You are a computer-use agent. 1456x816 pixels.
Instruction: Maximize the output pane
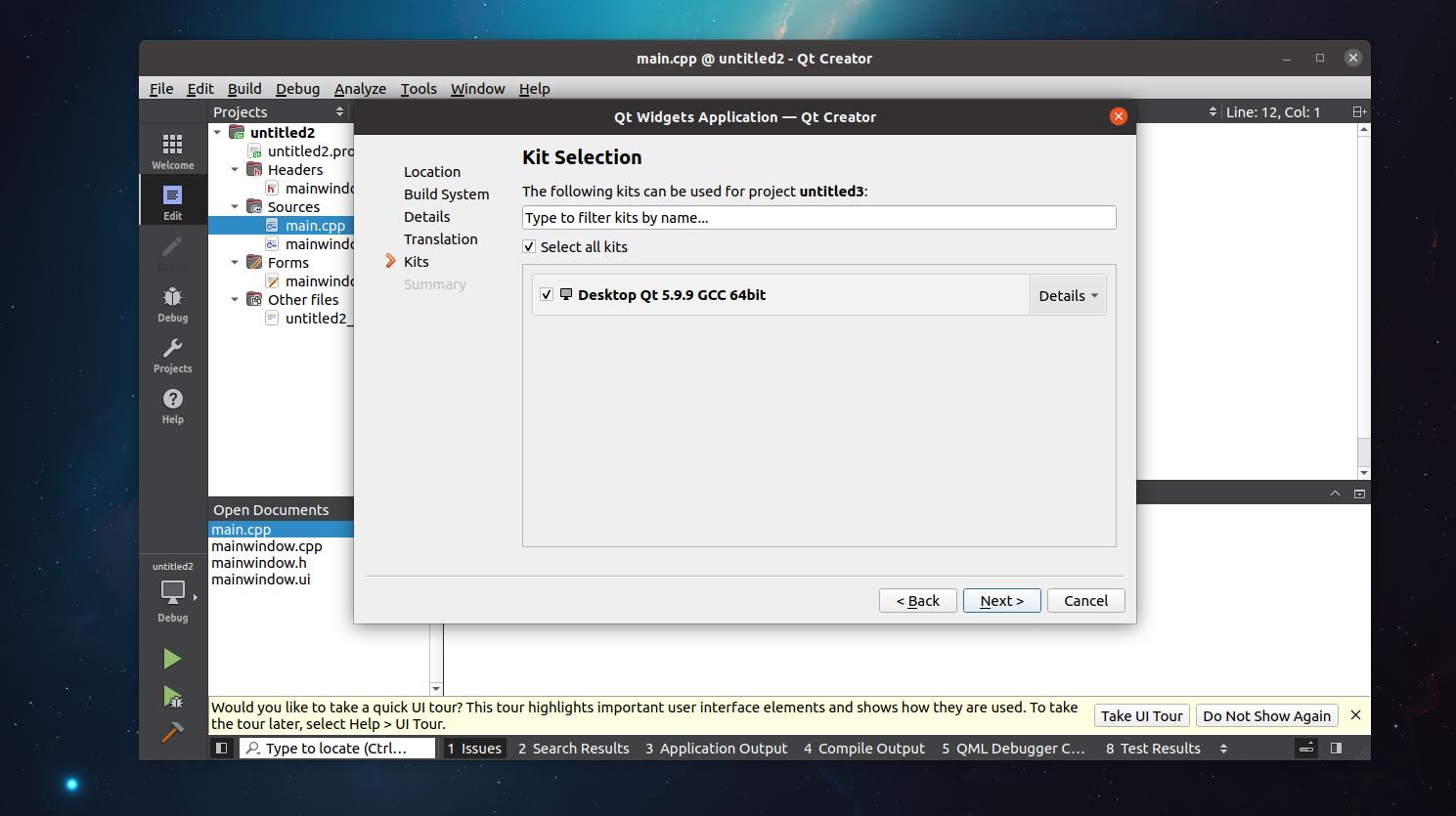pos(1359,494)
